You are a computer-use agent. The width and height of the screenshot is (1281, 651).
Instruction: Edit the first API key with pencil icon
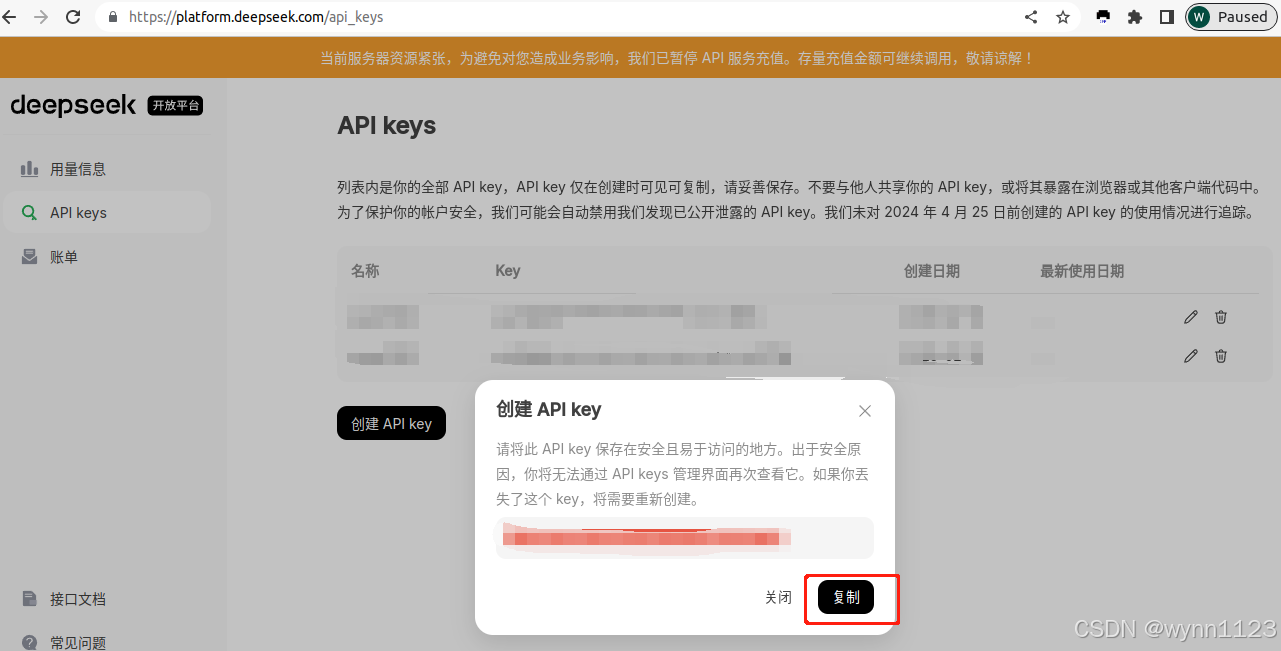1190,317
